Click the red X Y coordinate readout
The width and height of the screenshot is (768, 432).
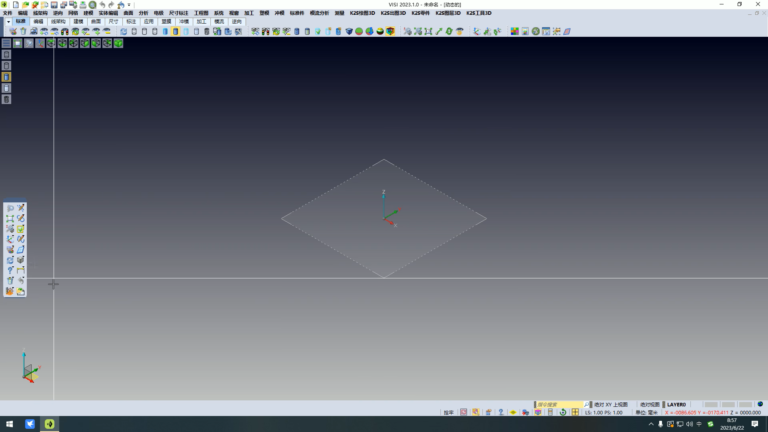coord(696,412)
